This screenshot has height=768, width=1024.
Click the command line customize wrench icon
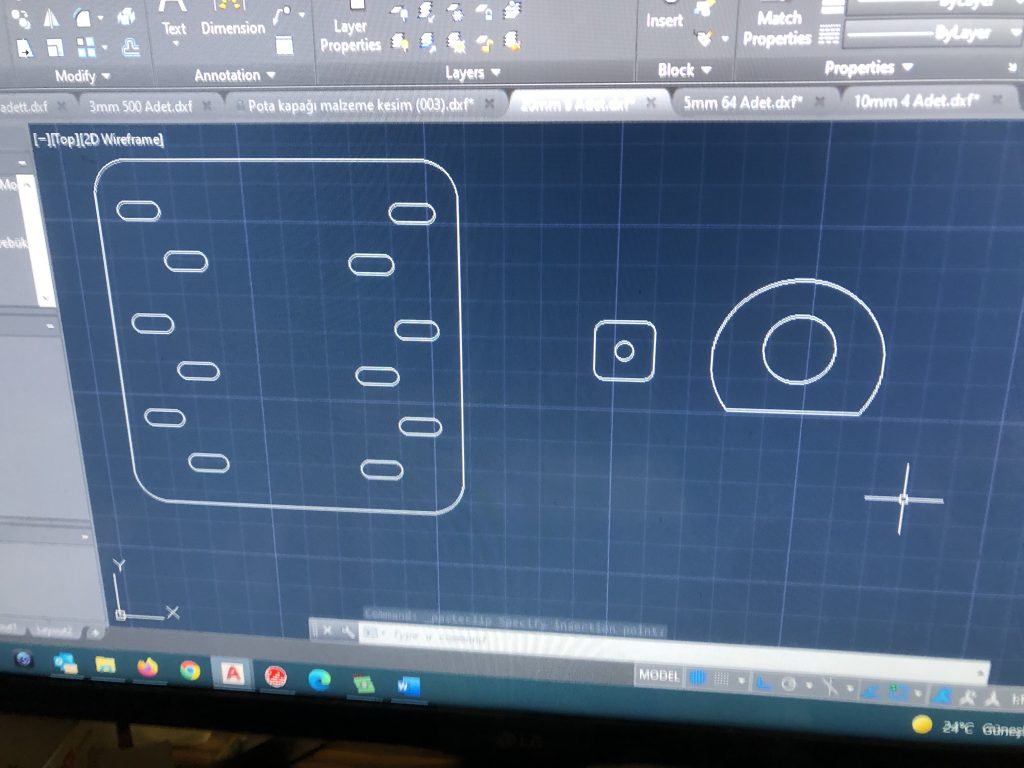347,631
